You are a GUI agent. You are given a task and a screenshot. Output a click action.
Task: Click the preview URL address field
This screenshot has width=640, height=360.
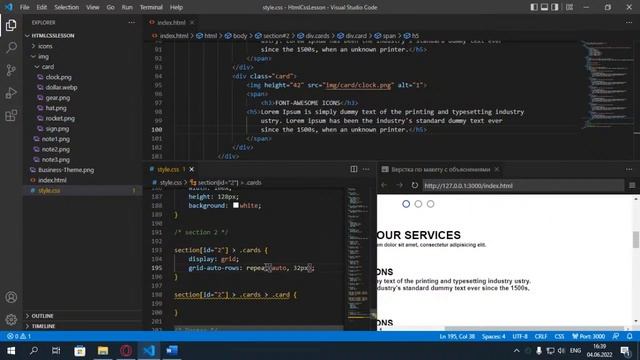point(522,185)
